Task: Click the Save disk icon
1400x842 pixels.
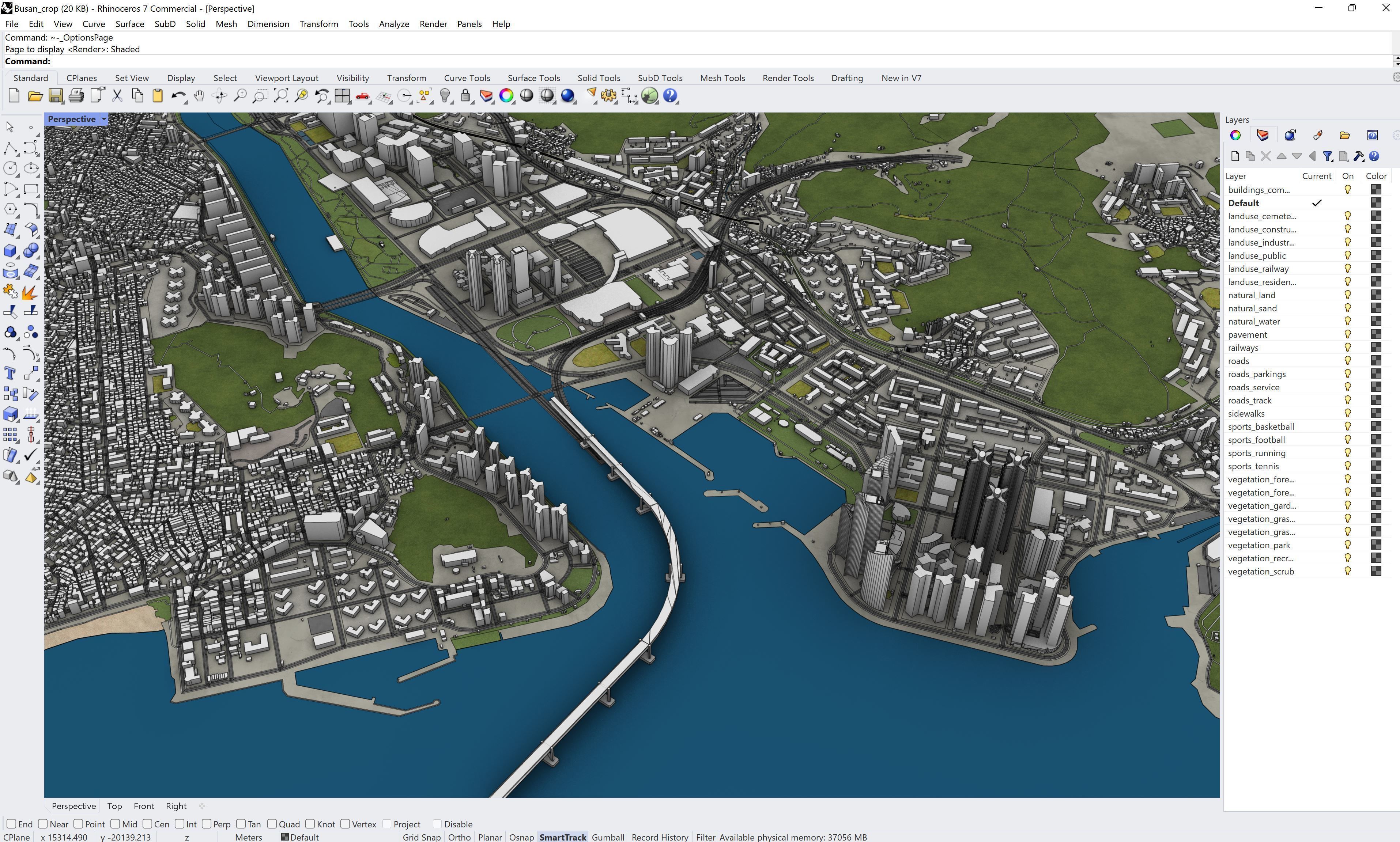Action: pyautogui.click(x=56, y=96)
